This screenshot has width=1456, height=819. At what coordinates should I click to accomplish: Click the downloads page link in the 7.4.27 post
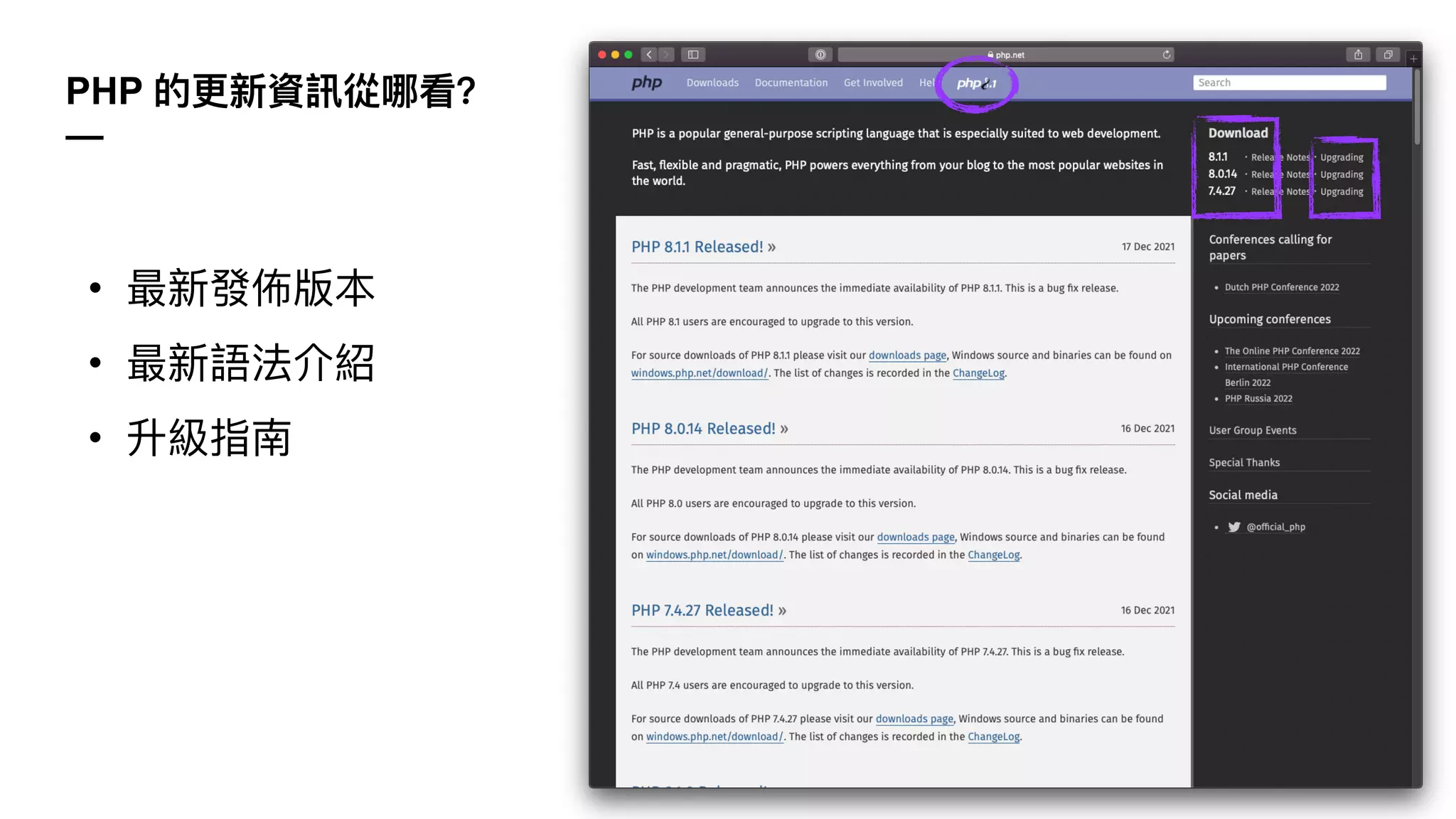click(x=914, y=719)
